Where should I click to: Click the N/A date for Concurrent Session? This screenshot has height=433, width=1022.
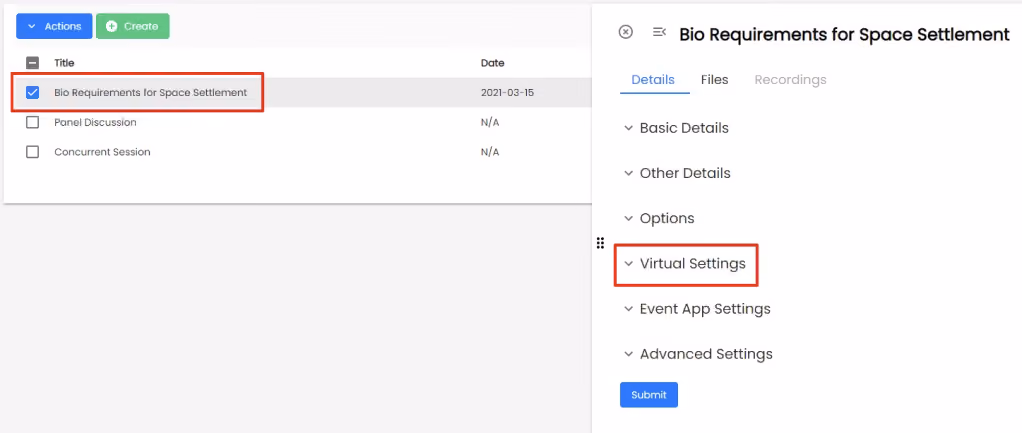pyautogui.click(x=489, y=152)
